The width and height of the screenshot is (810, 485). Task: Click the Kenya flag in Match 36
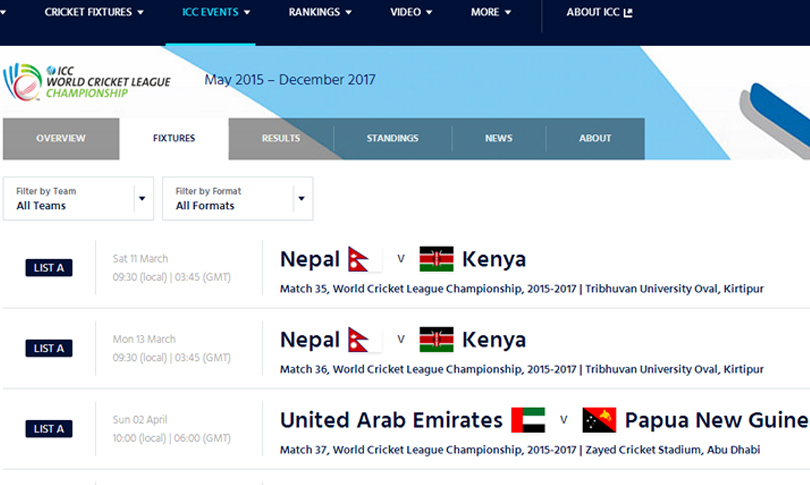pos(437,339)
